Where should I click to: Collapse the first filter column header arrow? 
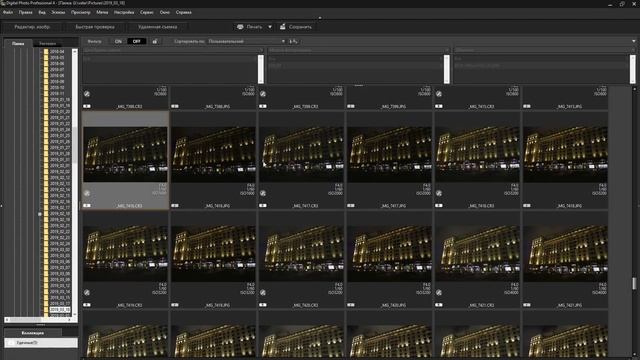261,50
